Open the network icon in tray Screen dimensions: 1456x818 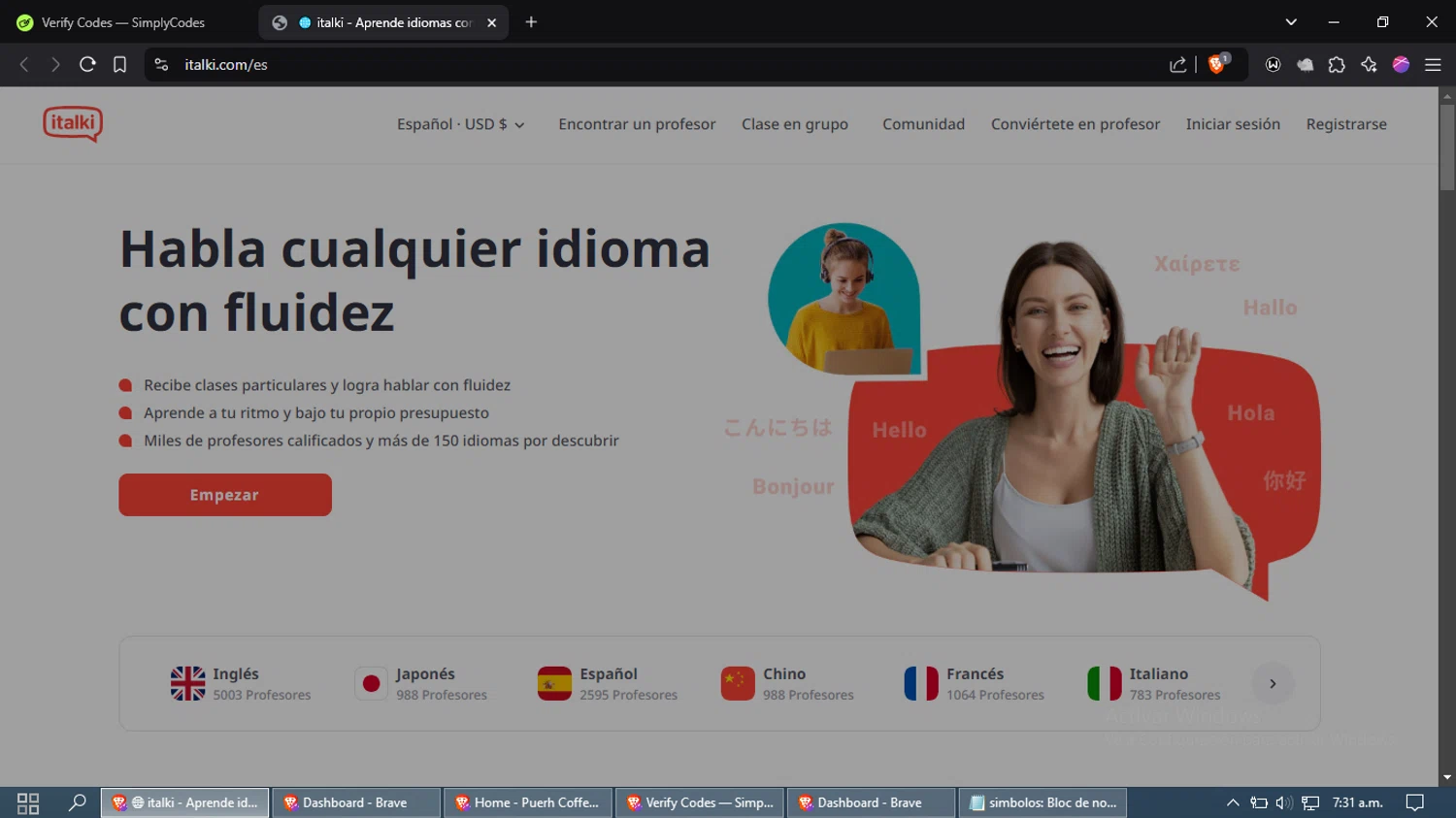[x=1310, y=802]
